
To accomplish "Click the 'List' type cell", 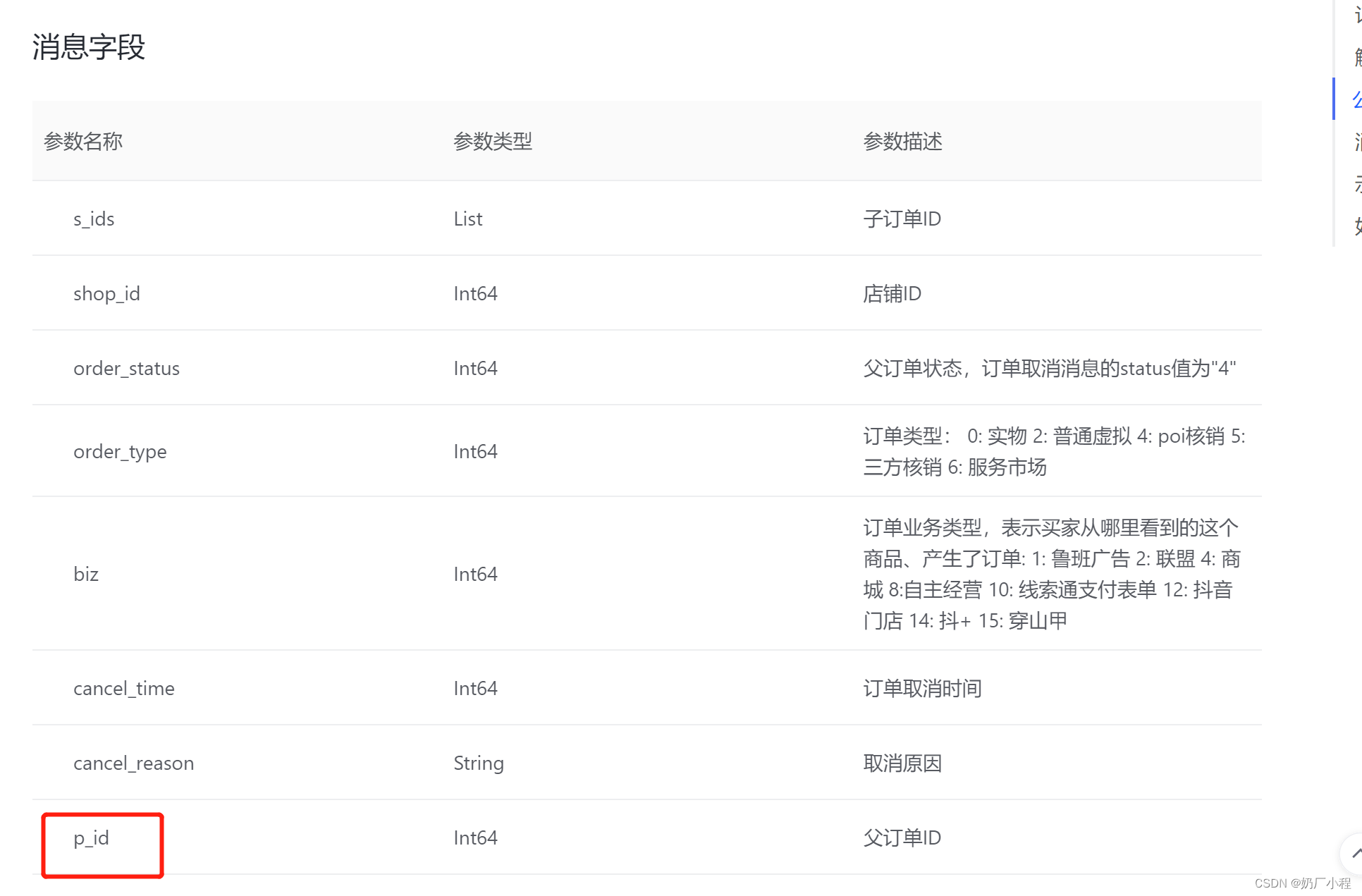I will coord(468,219).
